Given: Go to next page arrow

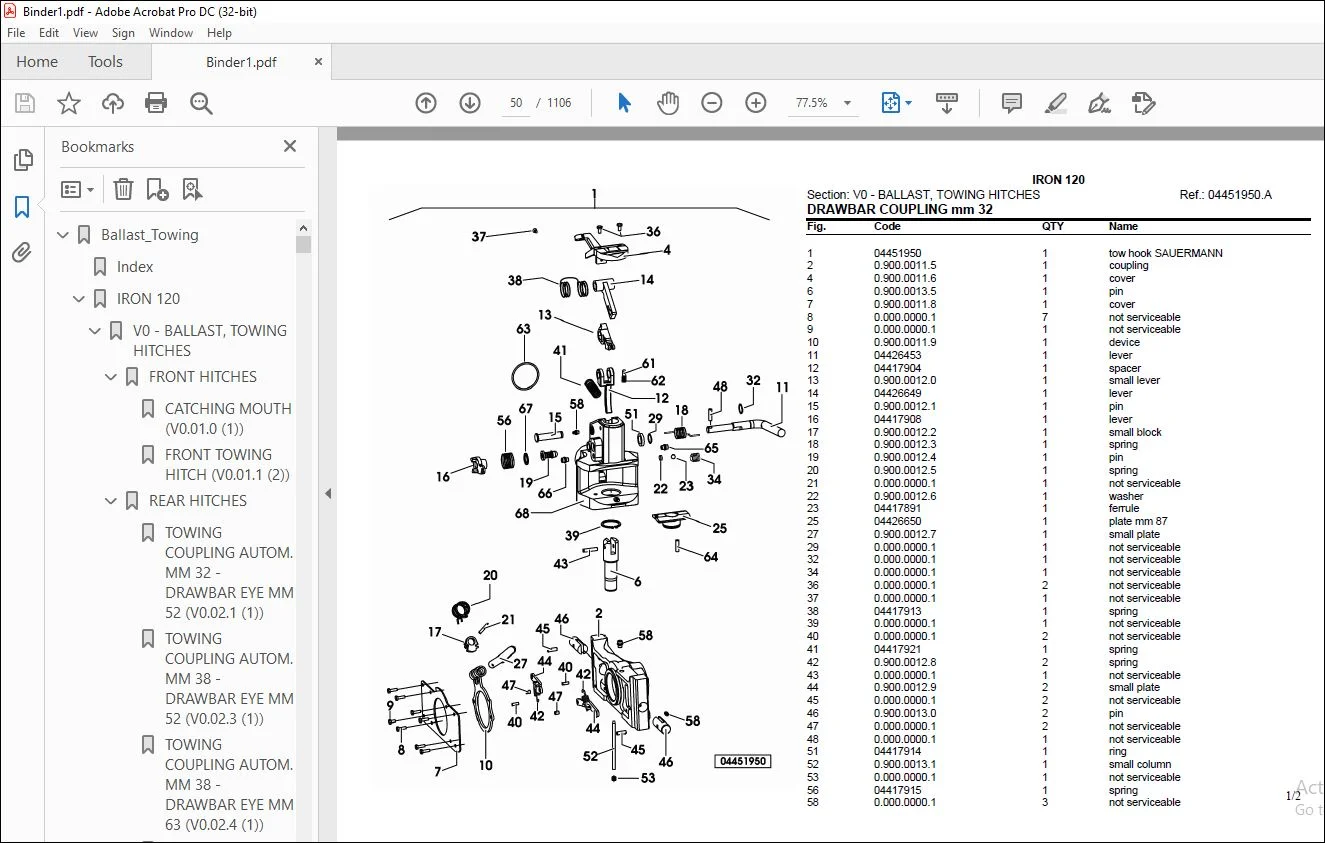Looking at the screenshot, I should click(470, 103).
